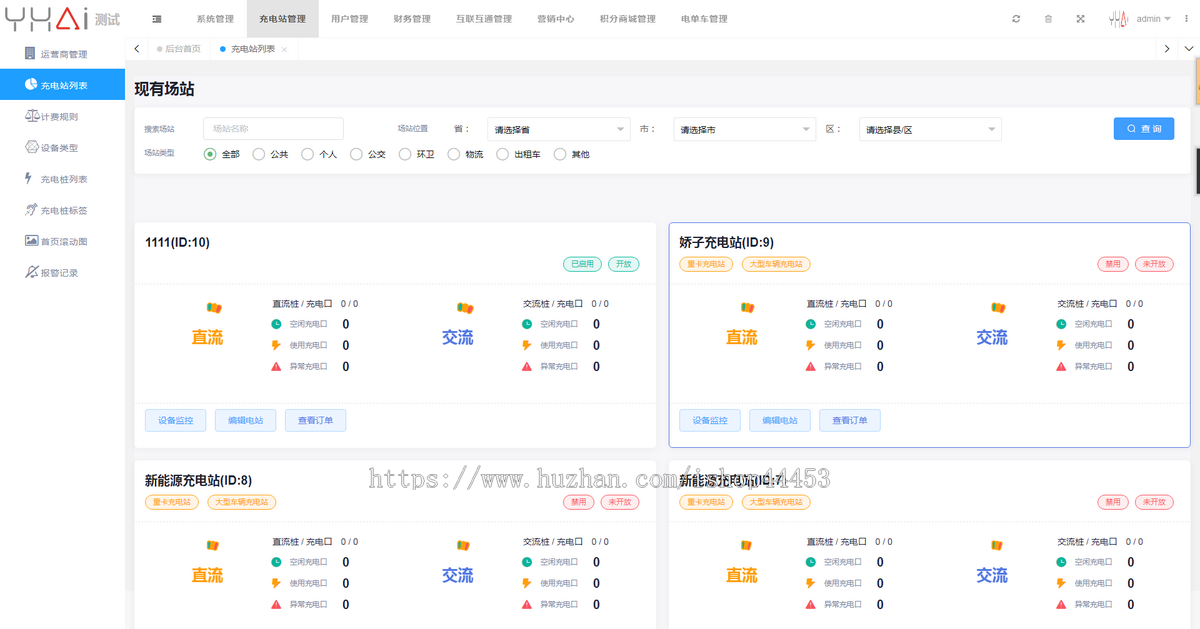Click the trash icon in top bar

tap(1048, 19)
